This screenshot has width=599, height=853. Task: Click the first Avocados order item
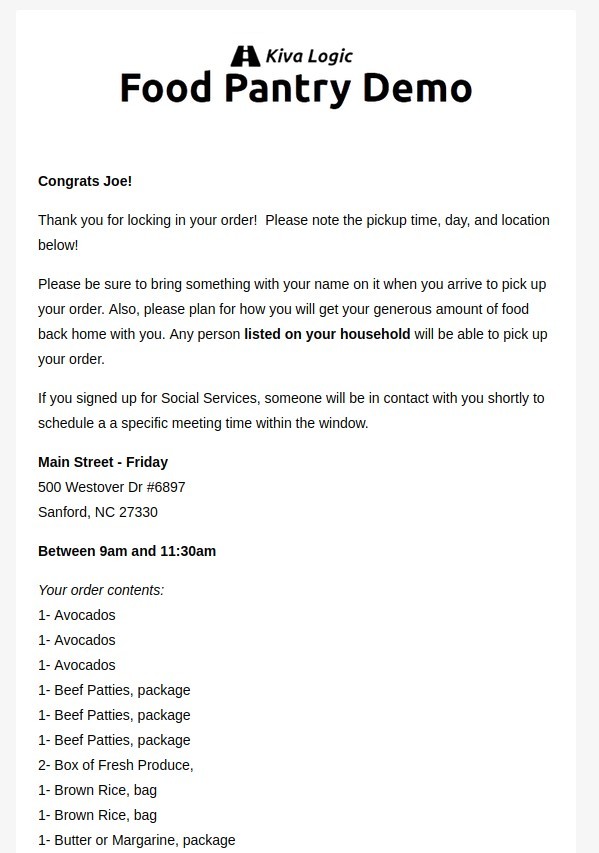77,615
